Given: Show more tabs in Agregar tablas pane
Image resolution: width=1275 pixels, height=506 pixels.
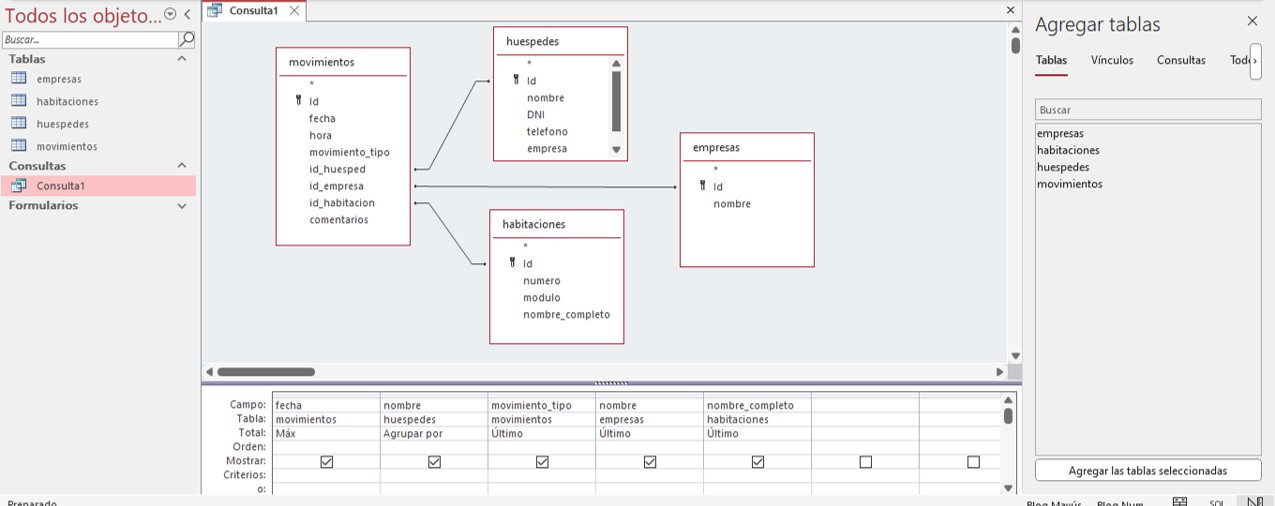Looking at the screenshot, I should pyautogui.click(x=1256, y=60).
